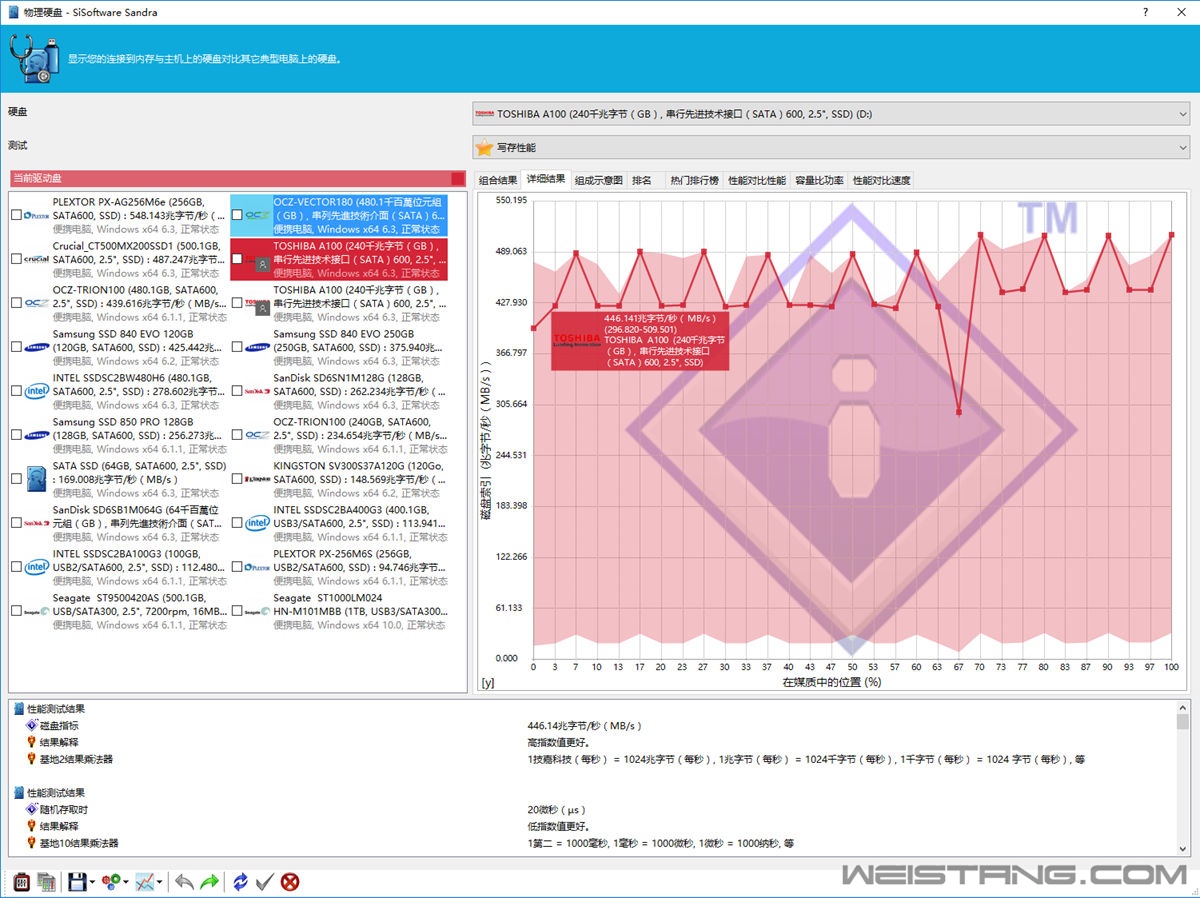
Task: Tick the INTEL SSDSC2BA400G3 checkbox
Action: [x=237, y=523]
